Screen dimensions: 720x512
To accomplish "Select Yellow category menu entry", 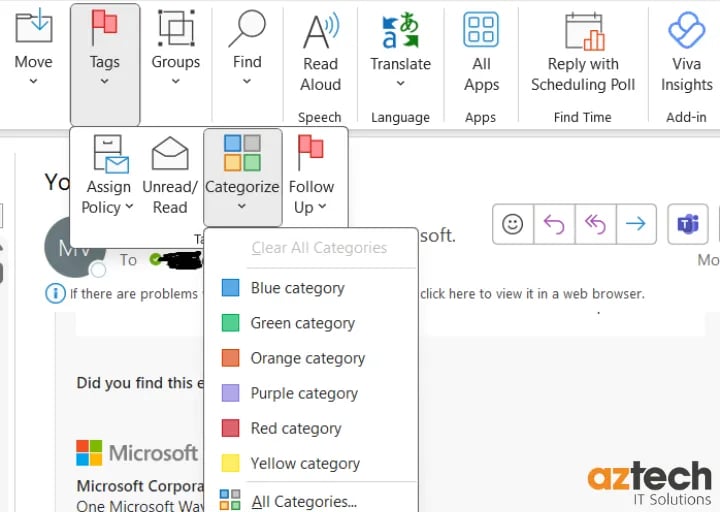I will [x=311, y=463].
